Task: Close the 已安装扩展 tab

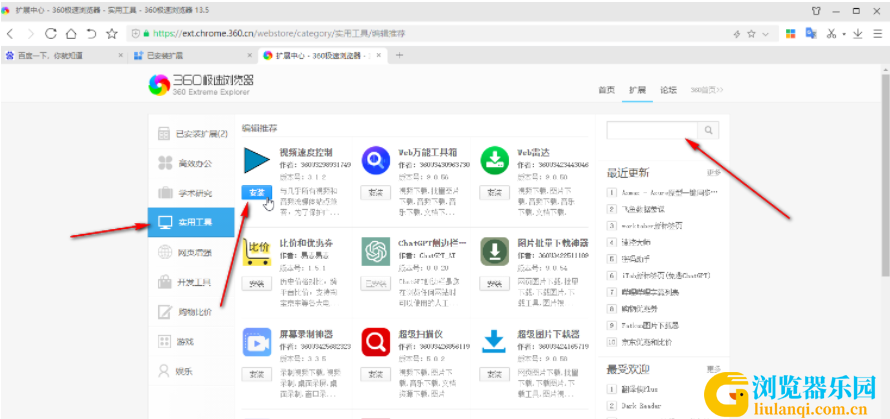Action: [250, 55]
